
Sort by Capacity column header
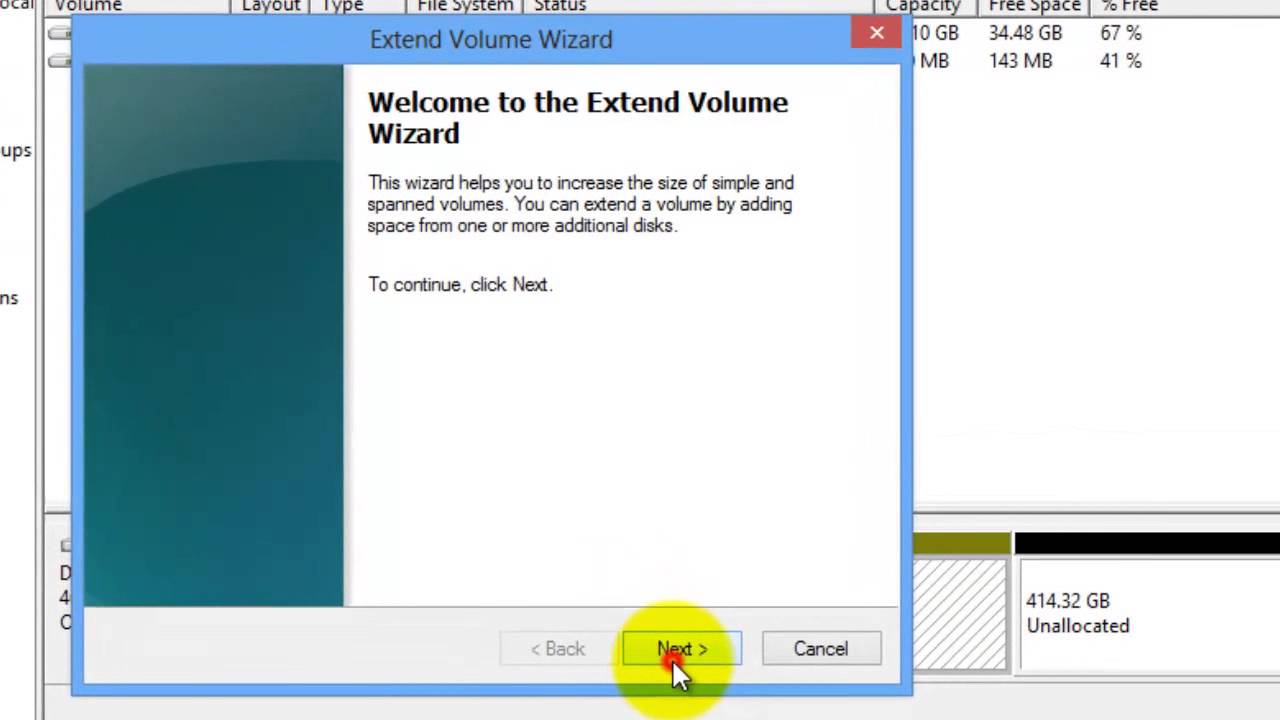click(923, 6)
